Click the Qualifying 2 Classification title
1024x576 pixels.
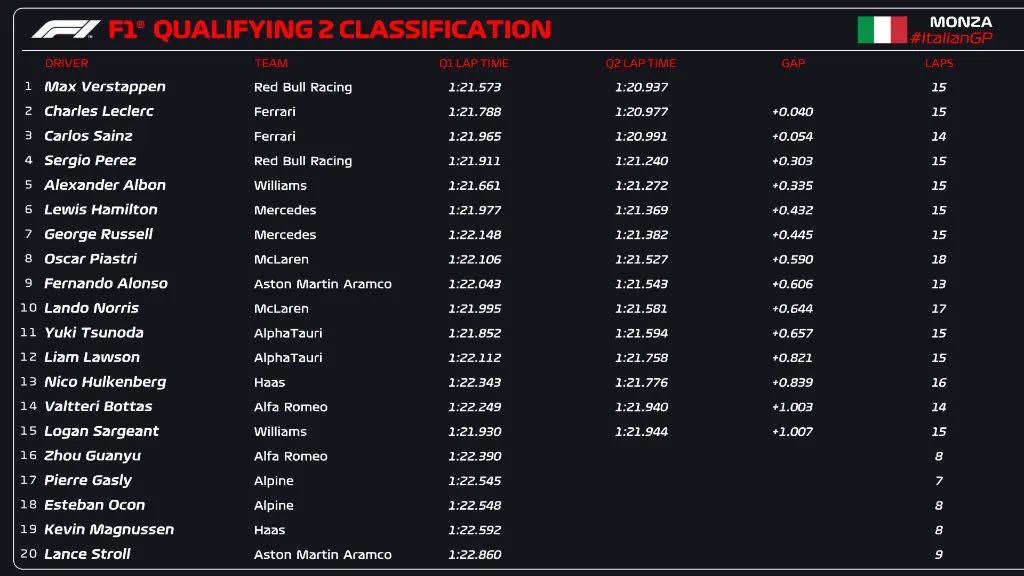click(x=351, y=29)
